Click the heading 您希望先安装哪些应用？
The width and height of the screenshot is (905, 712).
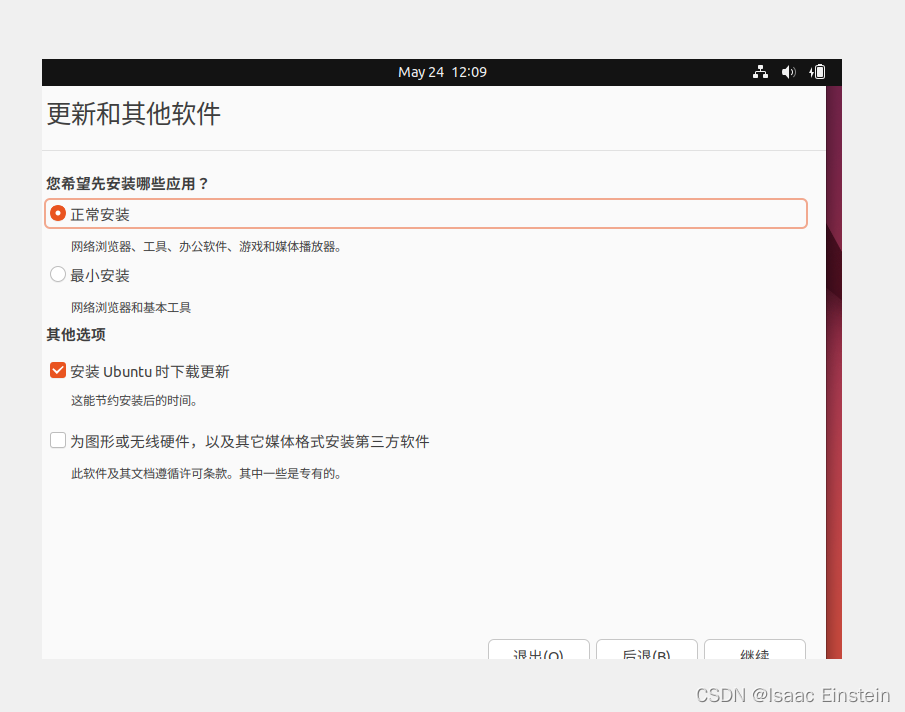pyautogui.click(x=128, y=183)
